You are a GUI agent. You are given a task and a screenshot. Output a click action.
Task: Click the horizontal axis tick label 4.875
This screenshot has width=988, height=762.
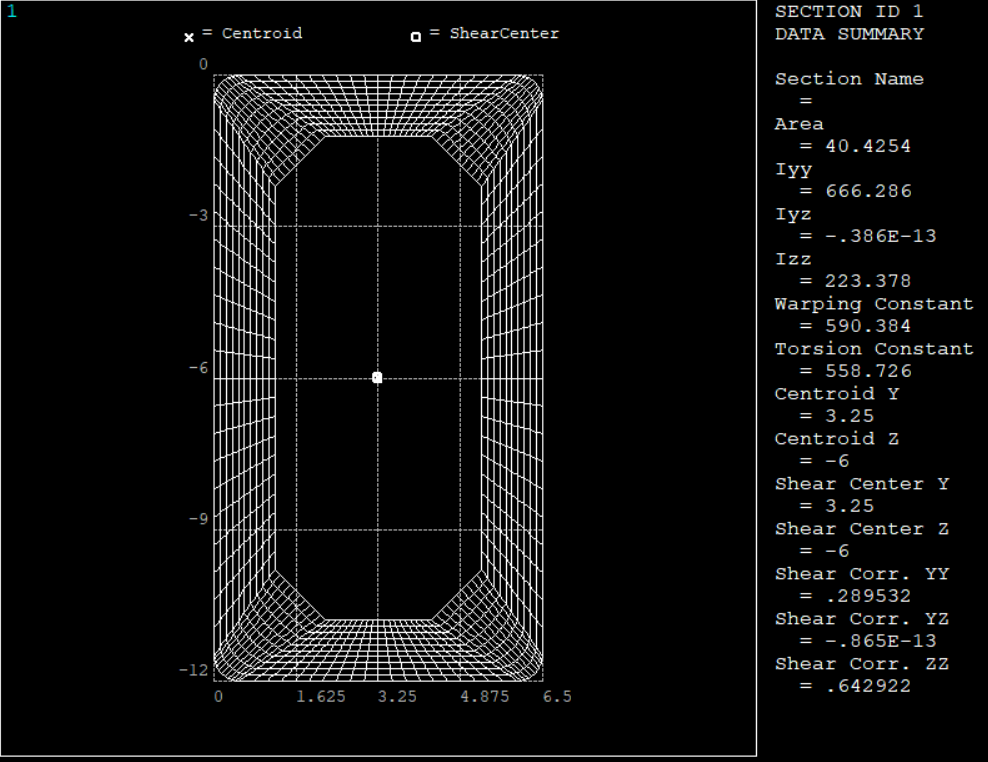pos(485,696)
